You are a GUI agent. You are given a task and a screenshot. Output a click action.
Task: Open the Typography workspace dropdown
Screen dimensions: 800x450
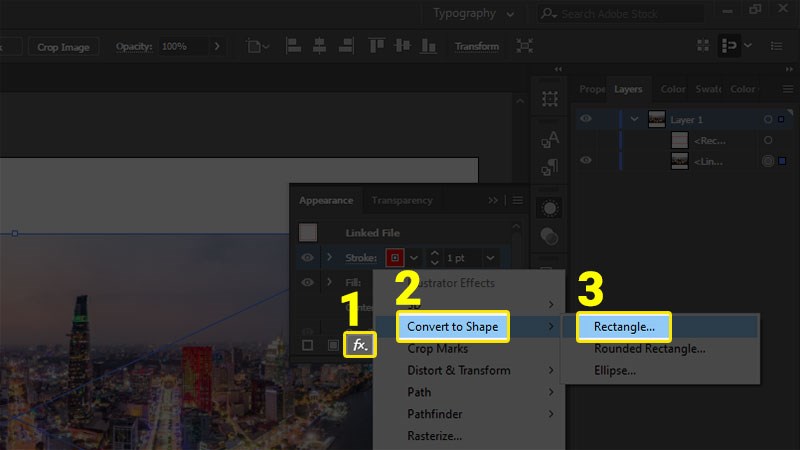476,14
